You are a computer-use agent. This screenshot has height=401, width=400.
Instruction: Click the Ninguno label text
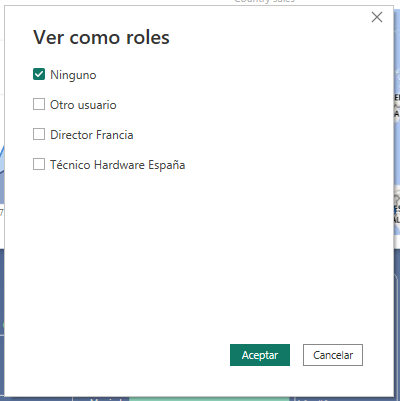[73, 75]
